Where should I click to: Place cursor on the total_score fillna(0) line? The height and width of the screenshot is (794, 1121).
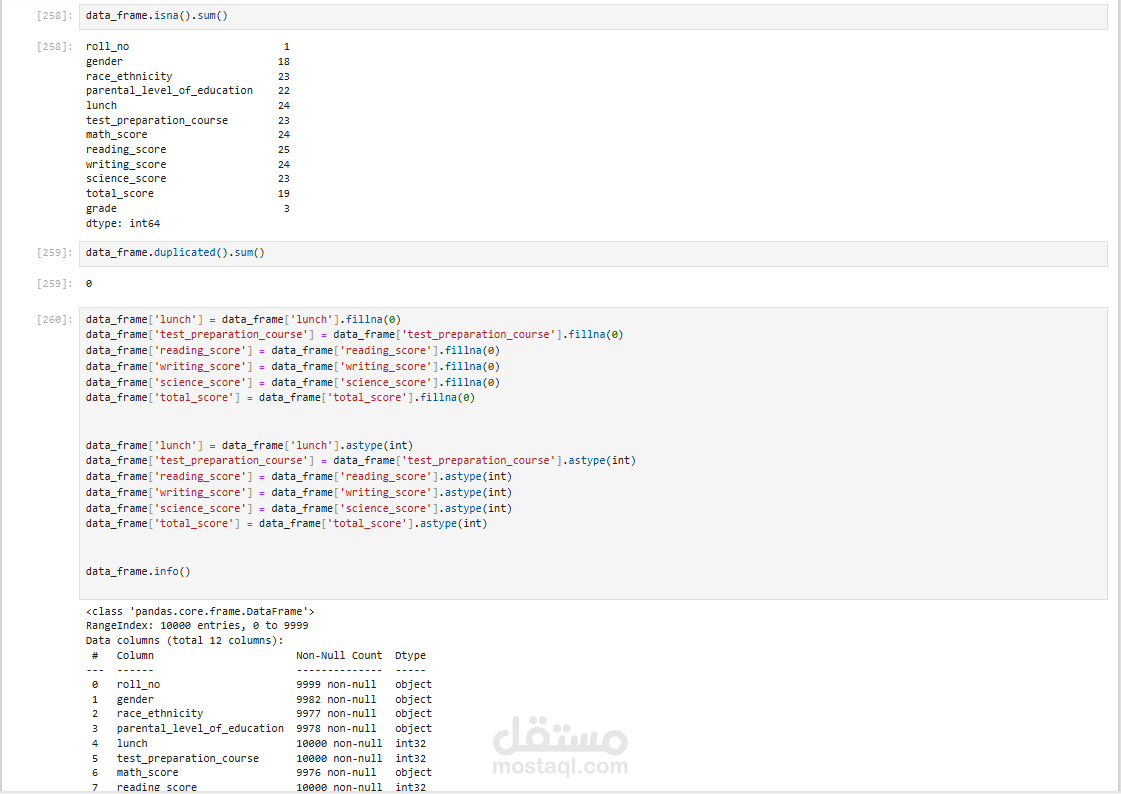point(280,398)
